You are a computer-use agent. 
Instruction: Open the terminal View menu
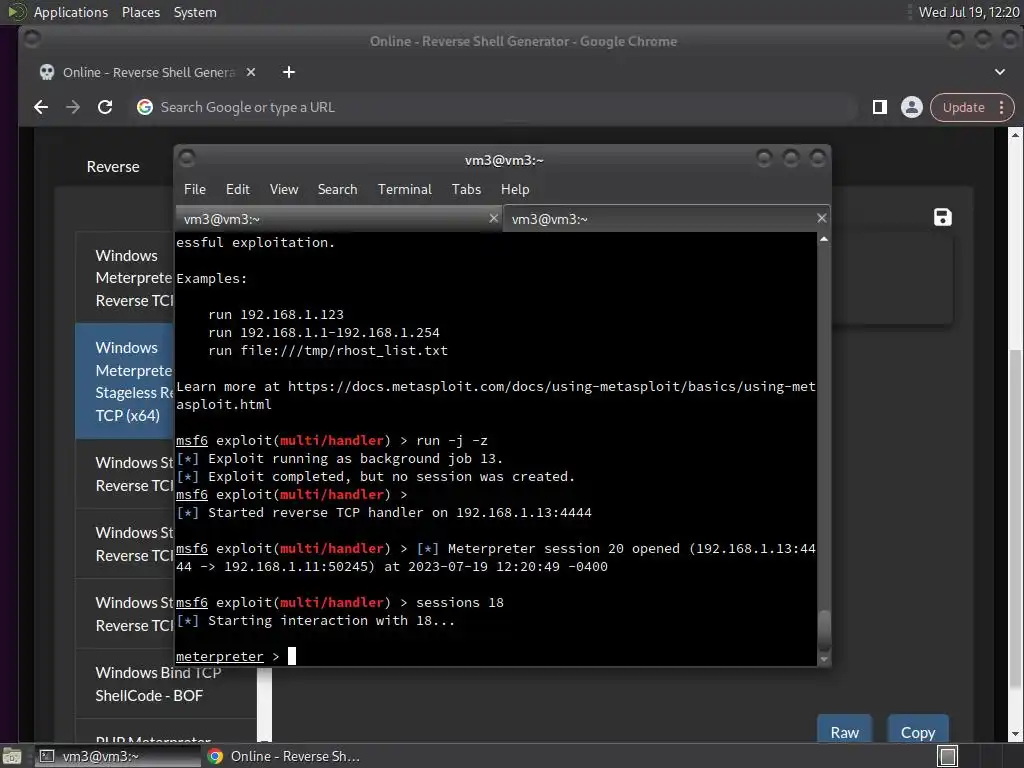(284, 189)
